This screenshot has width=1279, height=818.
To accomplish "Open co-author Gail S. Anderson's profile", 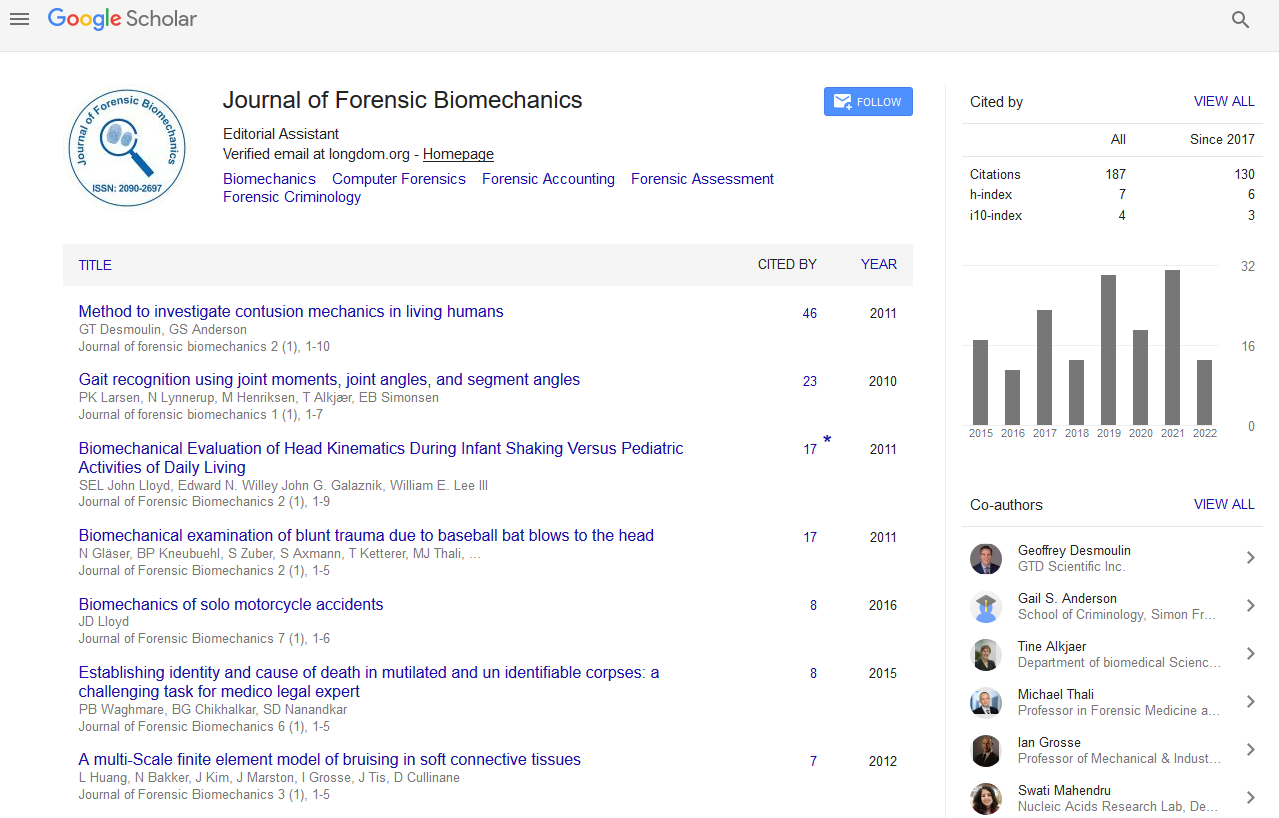I will [1067, 599].
